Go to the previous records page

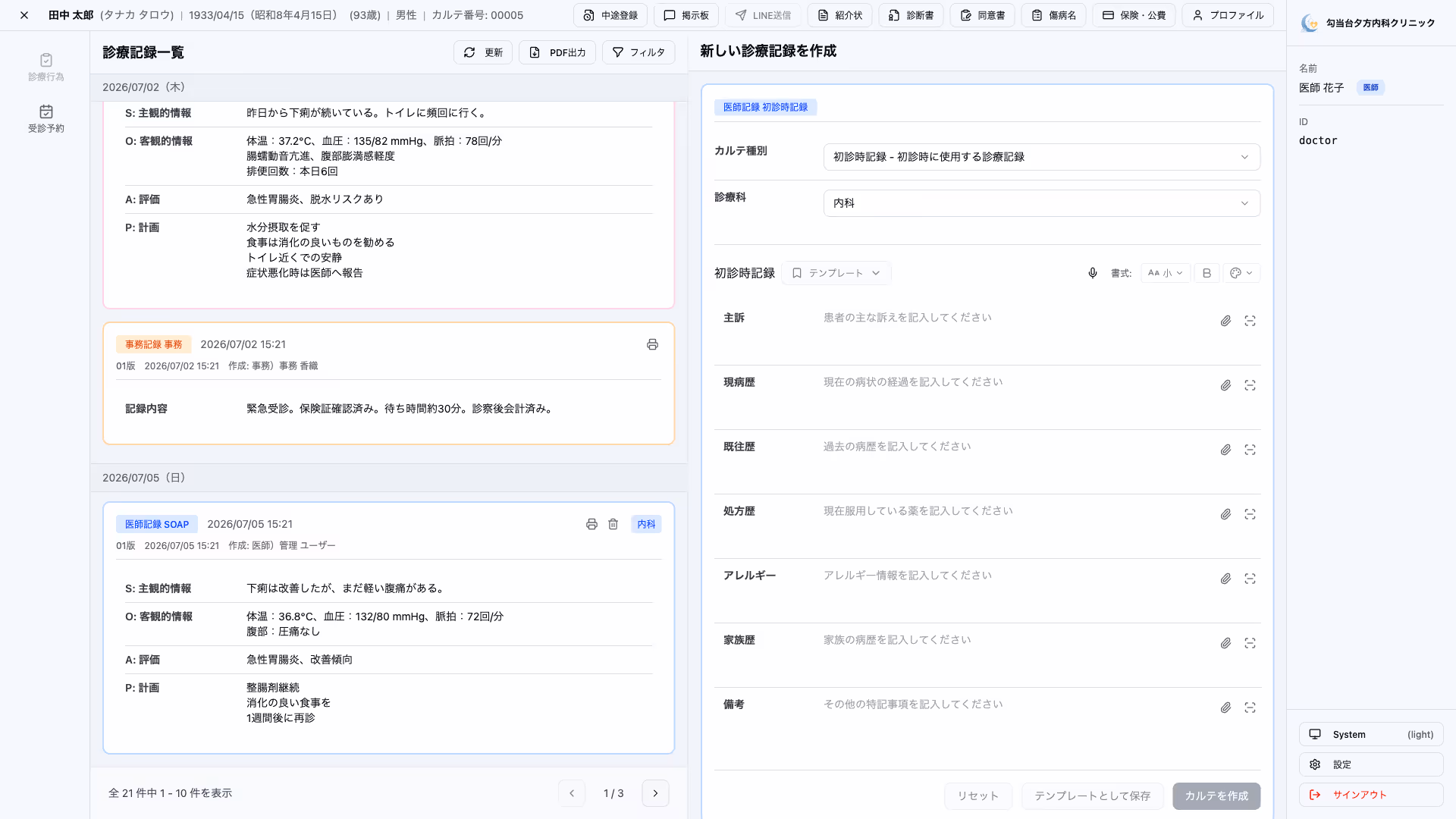572,793
